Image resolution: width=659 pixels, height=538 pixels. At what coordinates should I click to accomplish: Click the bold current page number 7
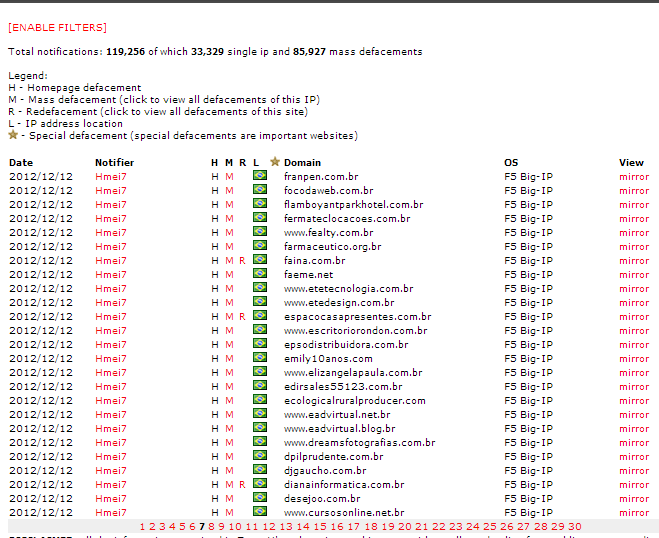pyautogui.click(x=202, y=527)
